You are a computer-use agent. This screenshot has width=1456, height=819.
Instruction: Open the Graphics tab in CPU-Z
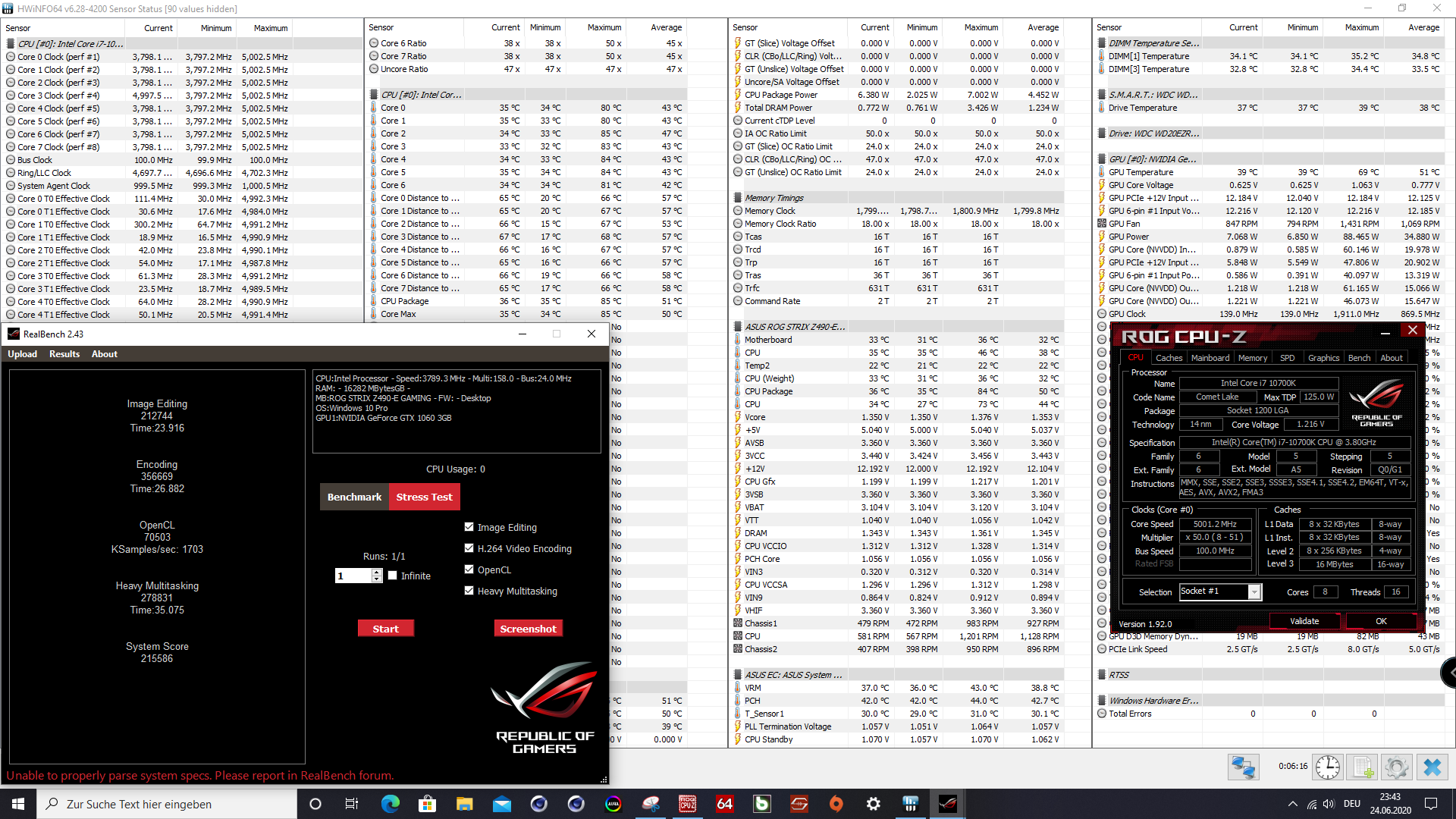pos(1323,358)
